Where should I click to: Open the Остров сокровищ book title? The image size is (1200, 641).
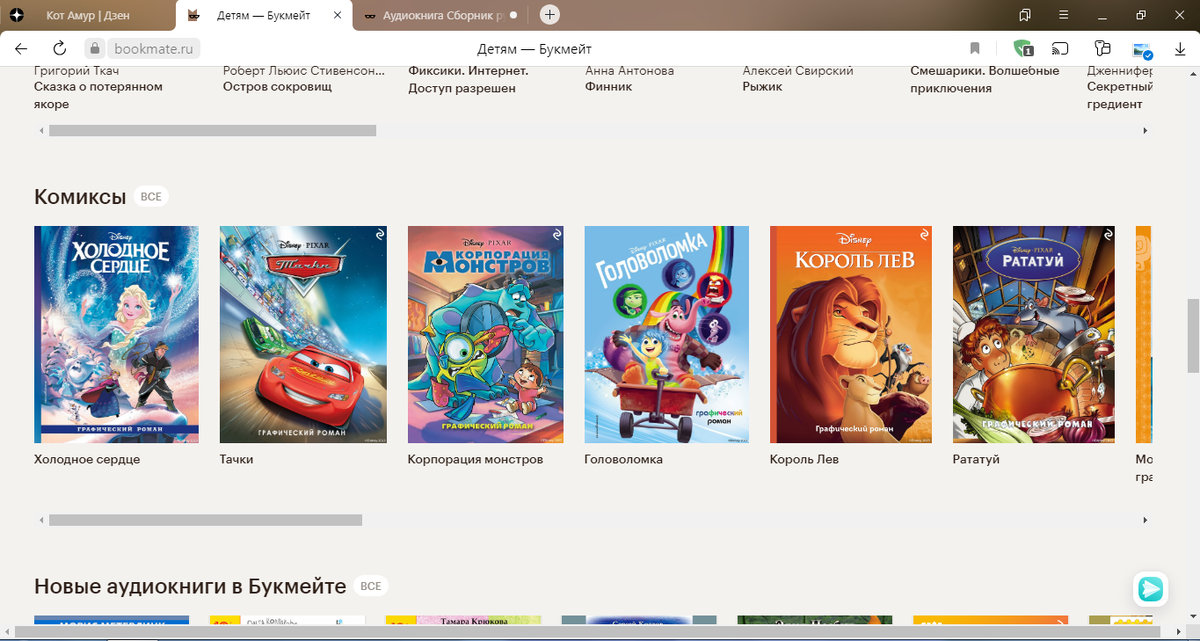pyautogui.click(x=277, y=87)
